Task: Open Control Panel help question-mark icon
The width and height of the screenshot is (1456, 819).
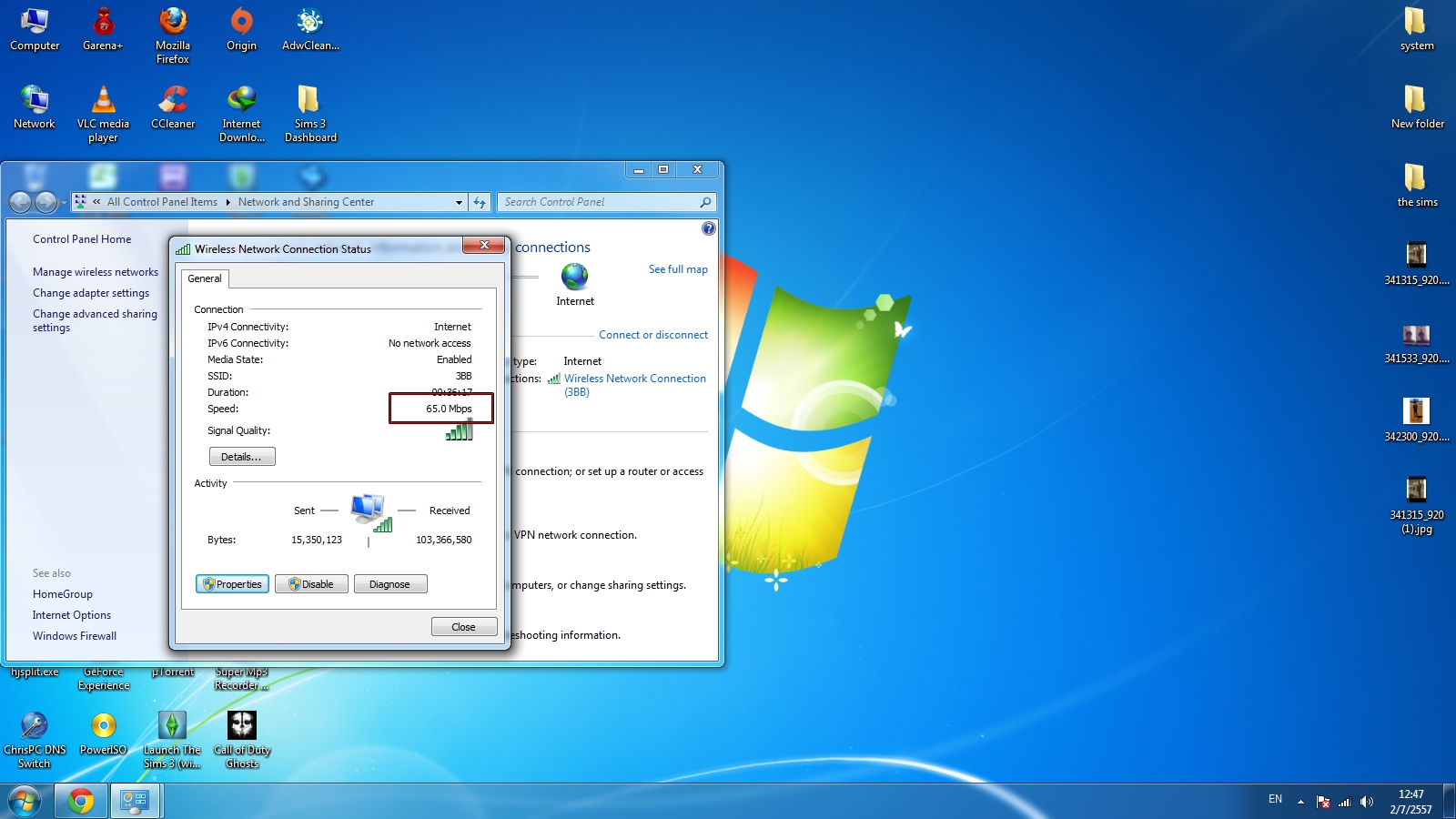Action: coord(709,228)
